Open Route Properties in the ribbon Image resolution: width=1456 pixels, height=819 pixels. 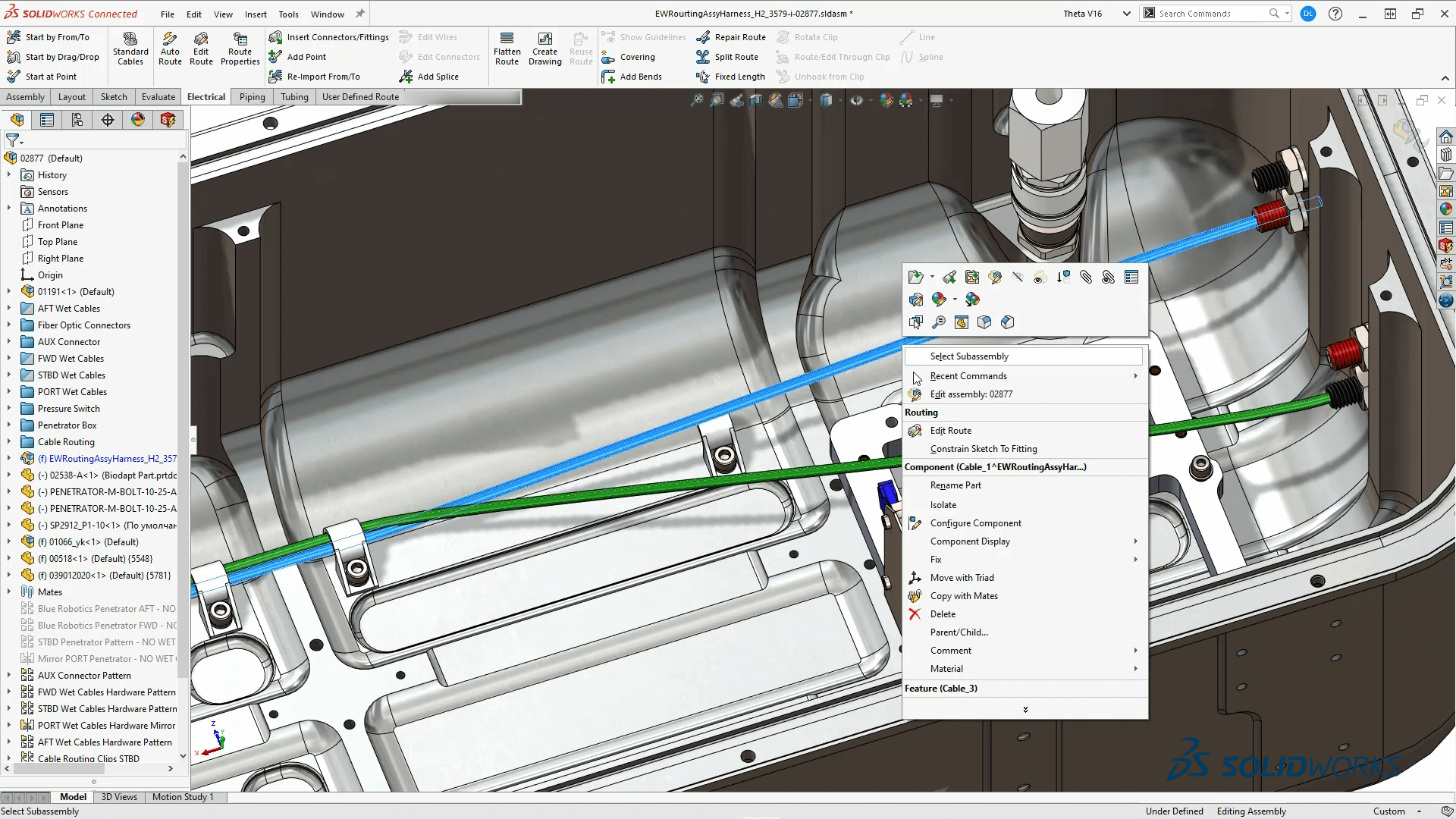click(x=240, y=49)
